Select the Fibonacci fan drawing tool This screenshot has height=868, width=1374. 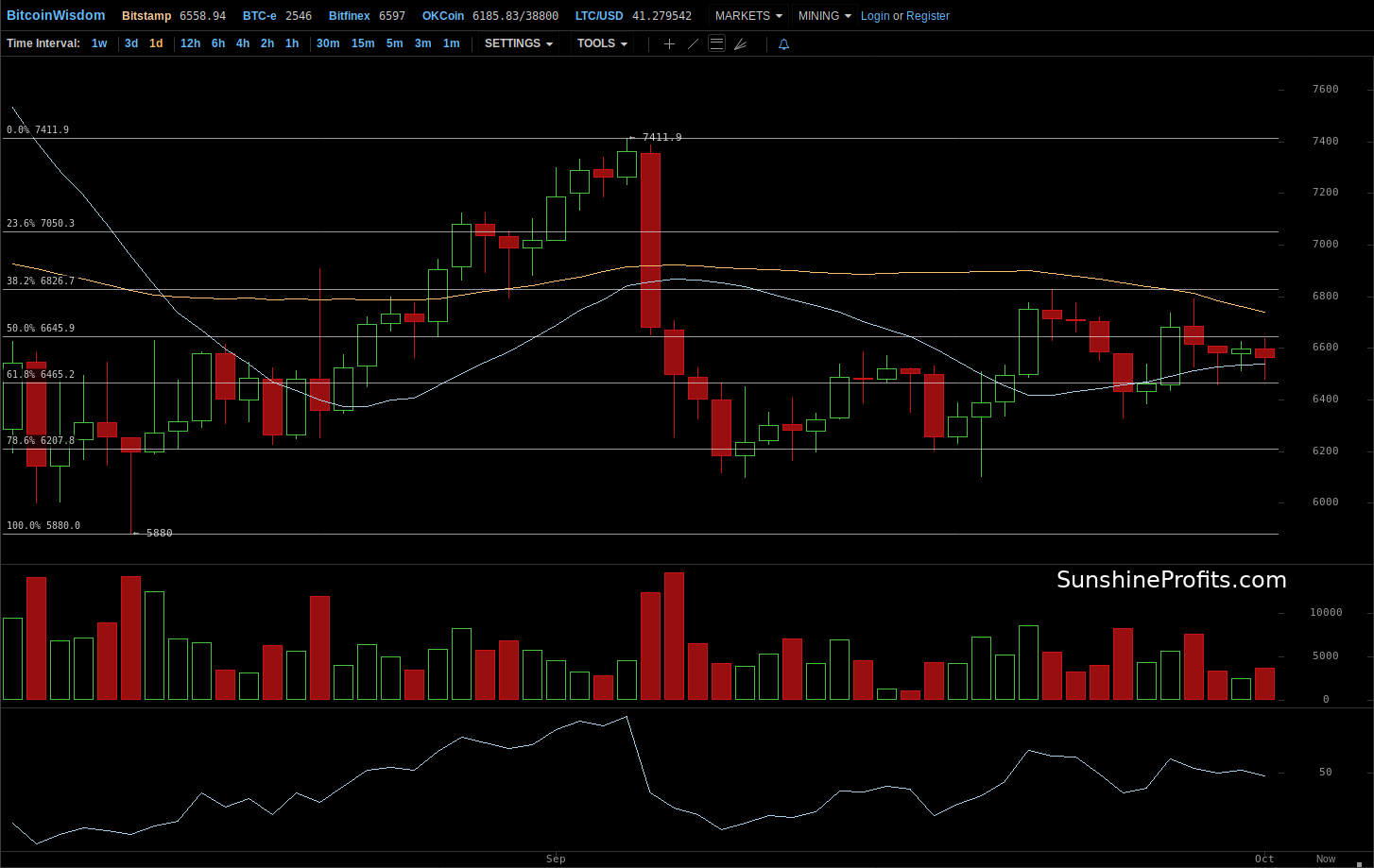click(x=740, y=43)
